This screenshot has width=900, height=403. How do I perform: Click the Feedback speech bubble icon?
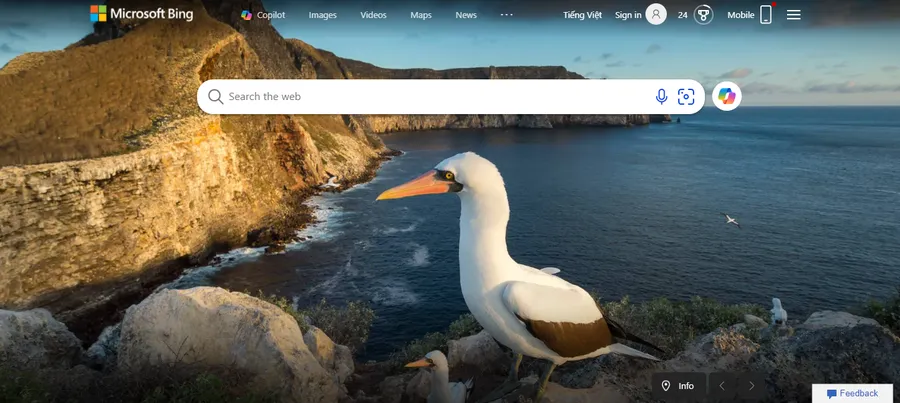click(x=832, y=394)
